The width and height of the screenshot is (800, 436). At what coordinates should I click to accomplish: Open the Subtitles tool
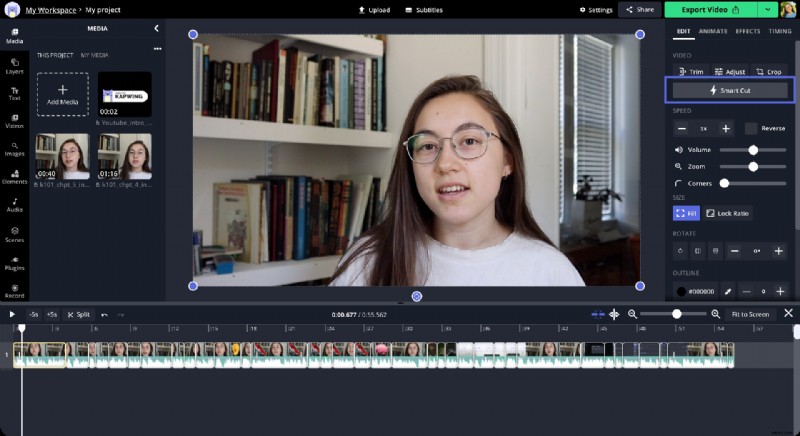coord(424,10)
